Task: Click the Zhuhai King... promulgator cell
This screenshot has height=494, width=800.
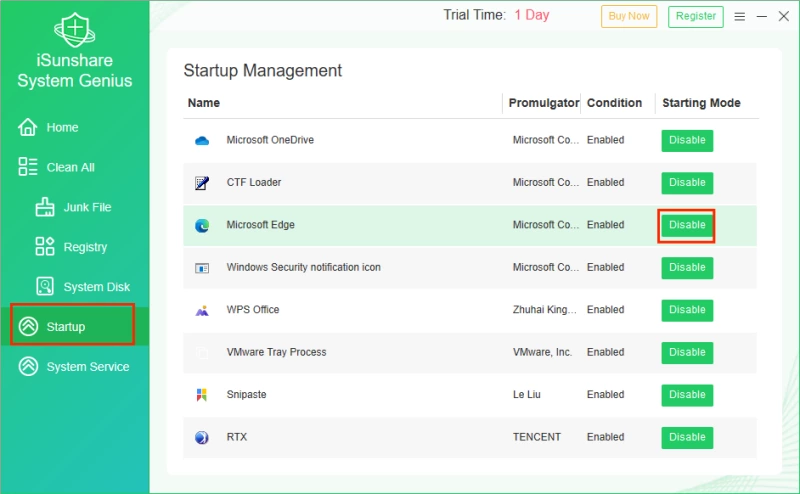Action: pyautogui.click(x=544, y=309)
